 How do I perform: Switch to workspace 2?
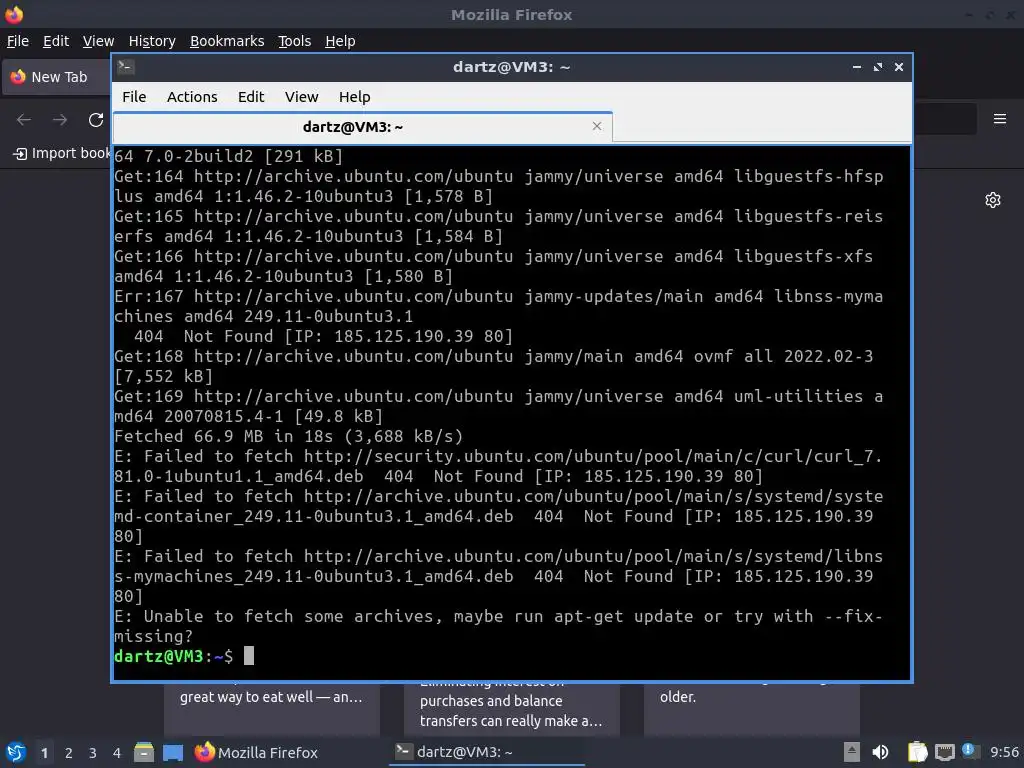[x=69, y=753]
